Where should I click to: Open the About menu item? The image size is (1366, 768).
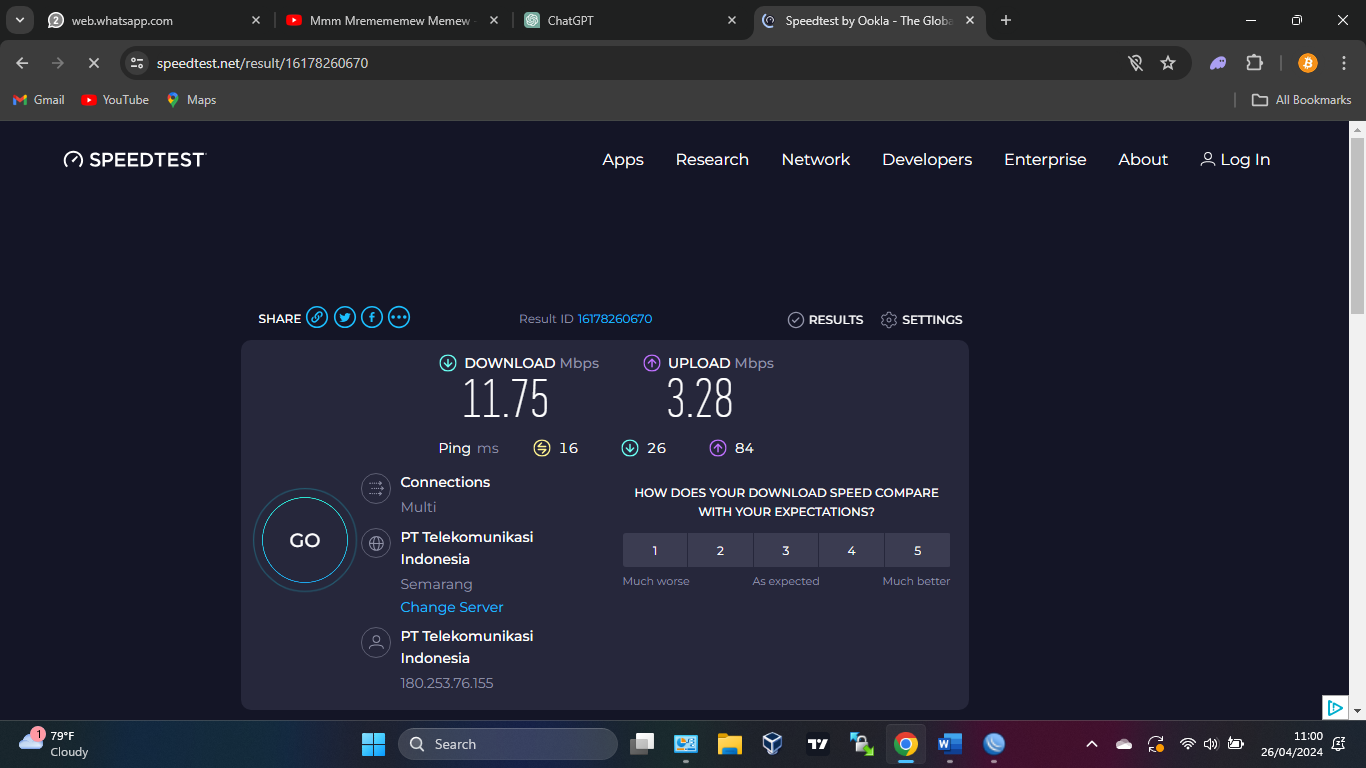[1143, 160]
